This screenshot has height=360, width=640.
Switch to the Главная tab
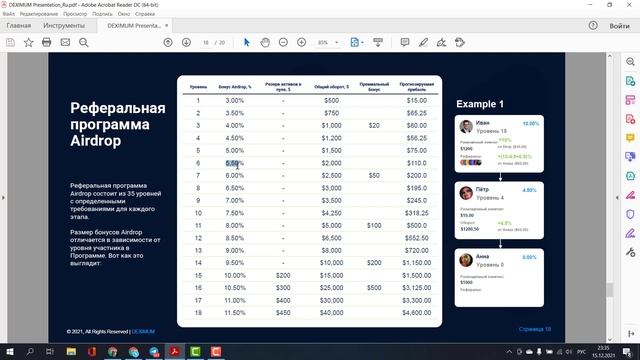point(19,26)
